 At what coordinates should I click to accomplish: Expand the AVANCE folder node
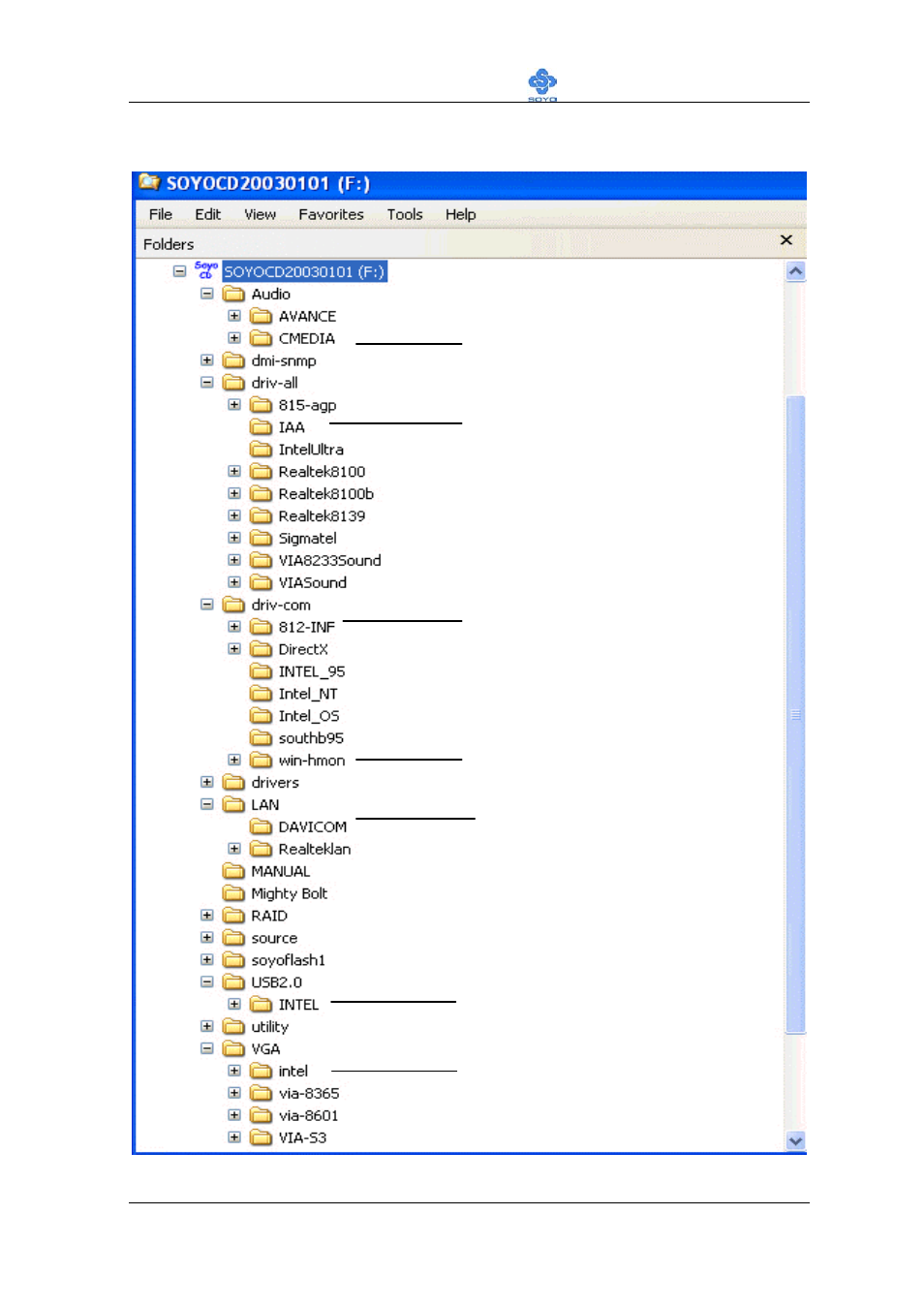point(234,315)
